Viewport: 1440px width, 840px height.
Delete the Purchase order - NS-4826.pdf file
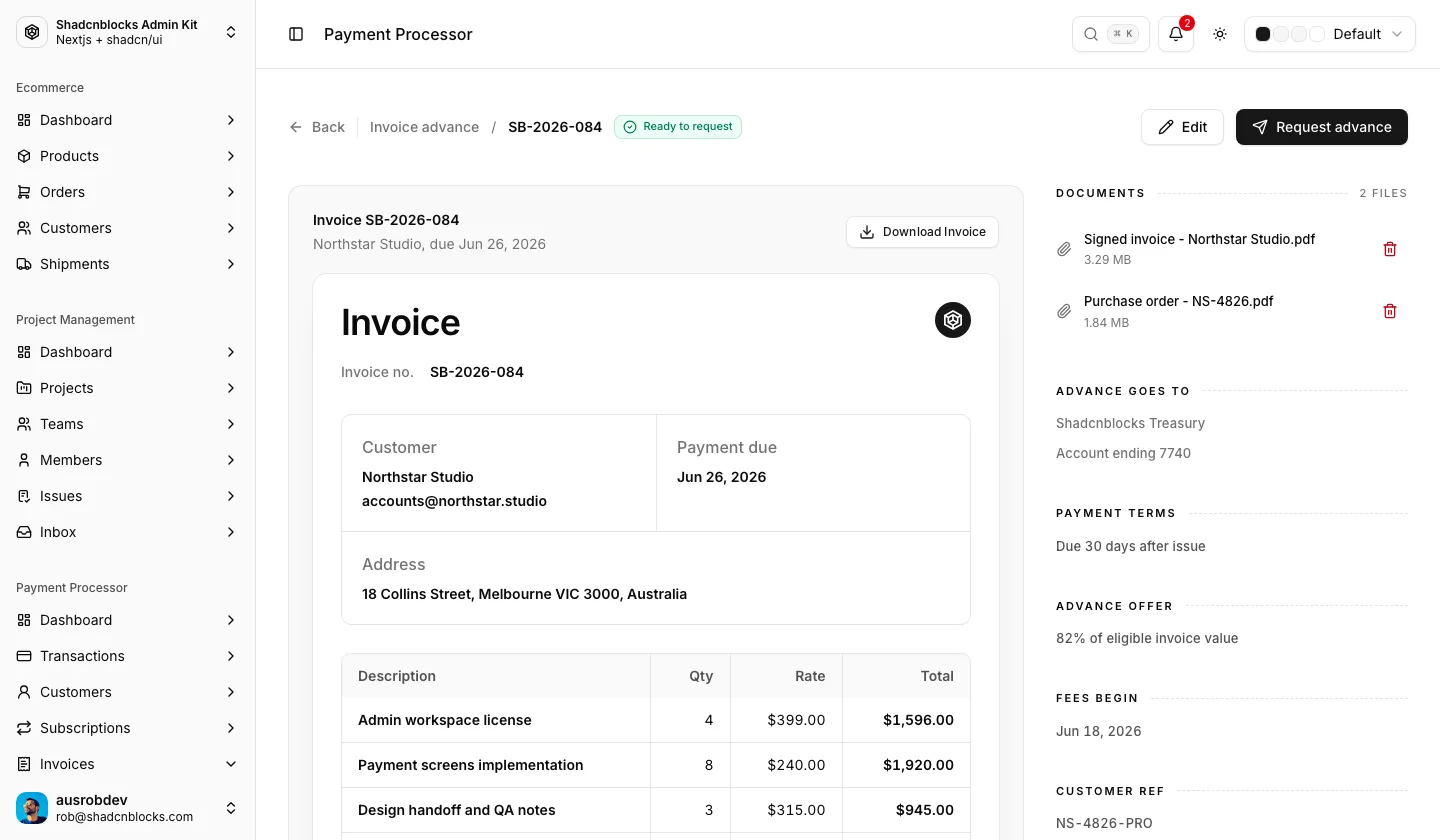[x=1390, y=311]
